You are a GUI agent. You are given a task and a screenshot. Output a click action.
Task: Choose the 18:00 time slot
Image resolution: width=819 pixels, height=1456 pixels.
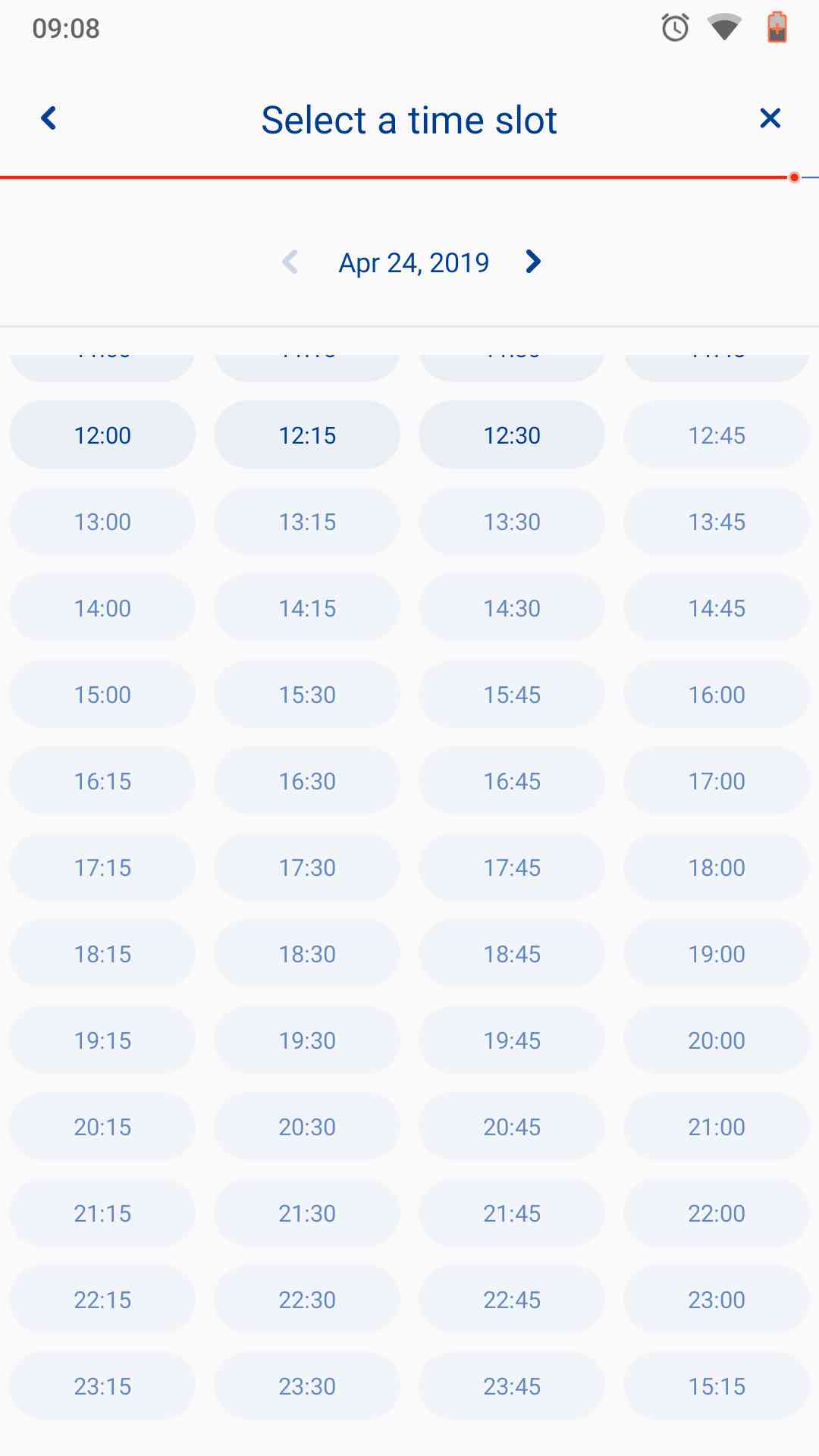point(717,868)
